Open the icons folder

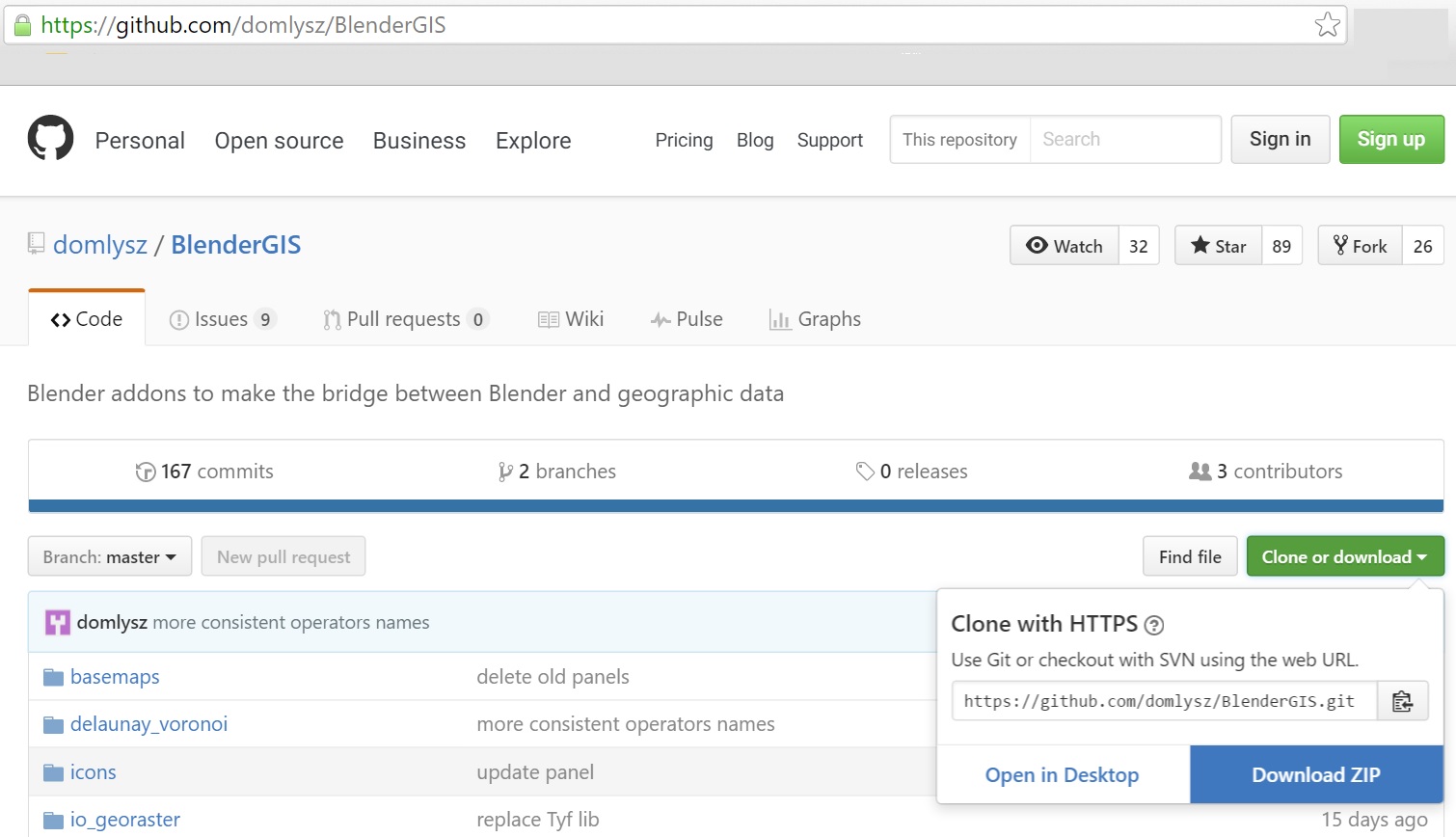(x=93, y=772)
